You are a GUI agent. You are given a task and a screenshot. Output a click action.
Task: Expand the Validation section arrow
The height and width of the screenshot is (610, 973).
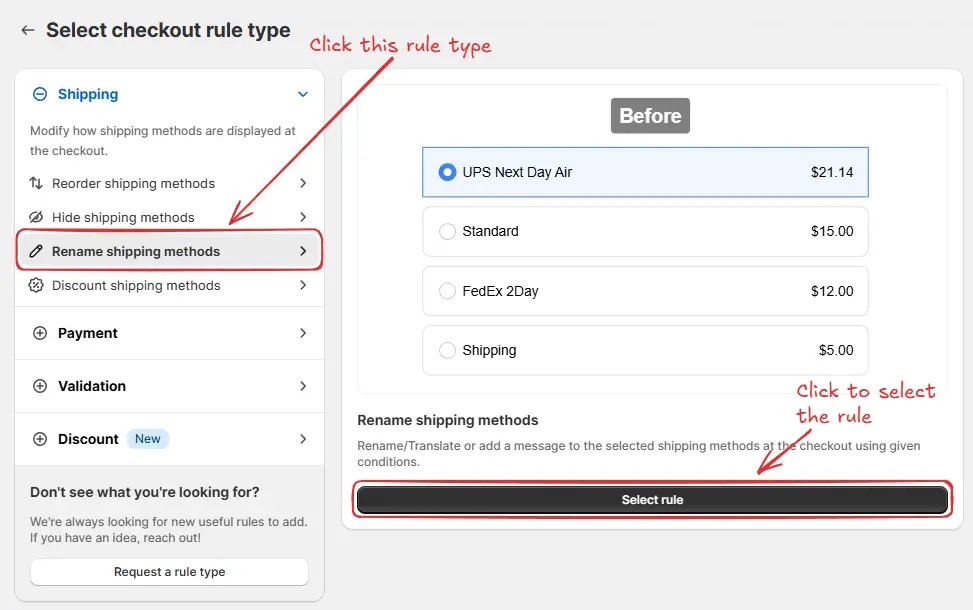[303, 386]
